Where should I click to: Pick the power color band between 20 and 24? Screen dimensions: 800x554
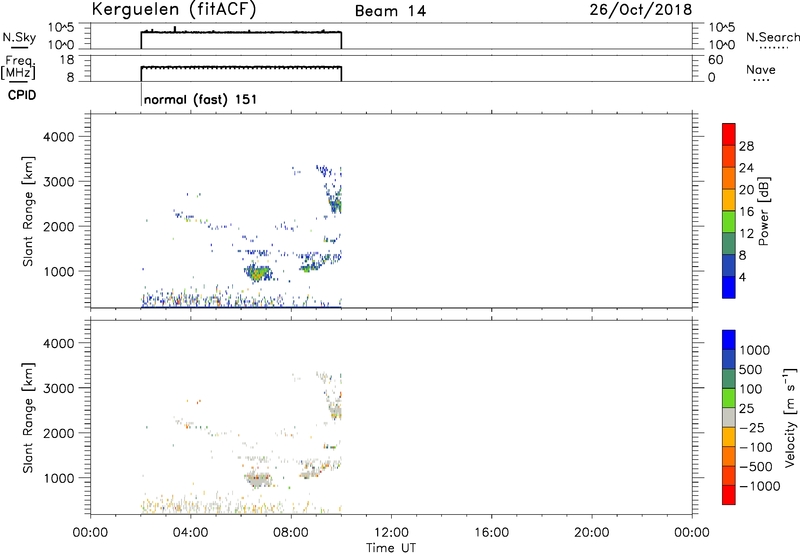(x=729, y=179)
